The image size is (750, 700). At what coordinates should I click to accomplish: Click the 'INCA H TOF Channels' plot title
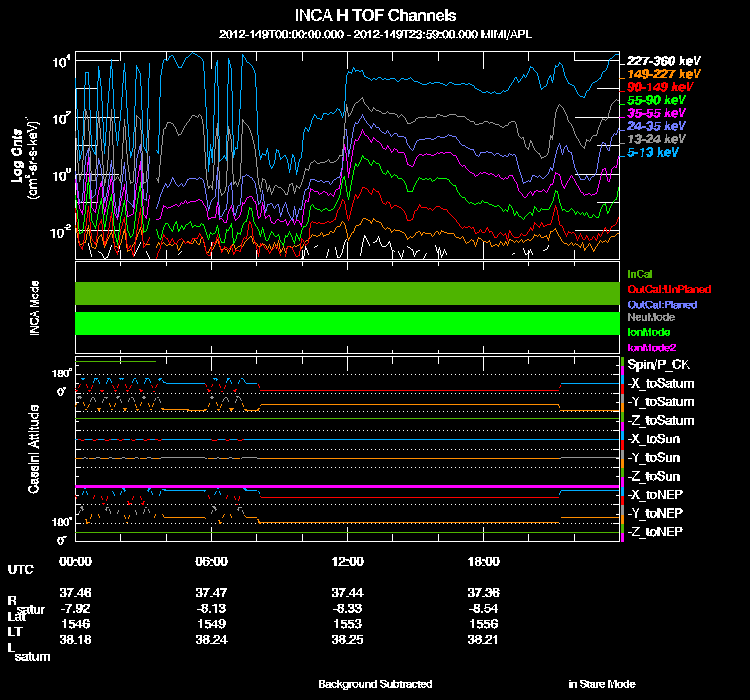375,16
